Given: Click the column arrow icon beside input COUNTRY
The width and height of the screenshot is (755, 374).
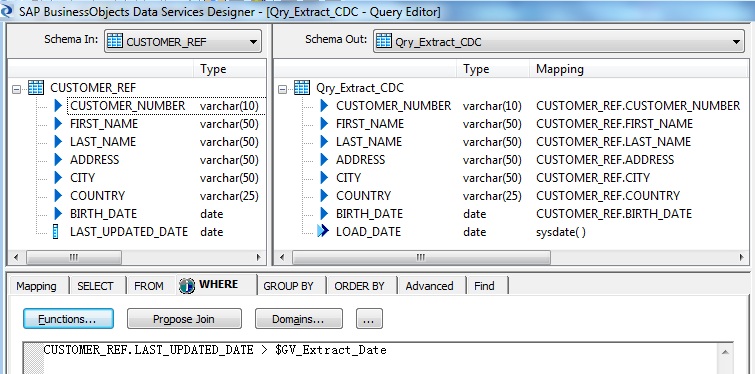Looking at the screenshot, I should coord(58,195).
